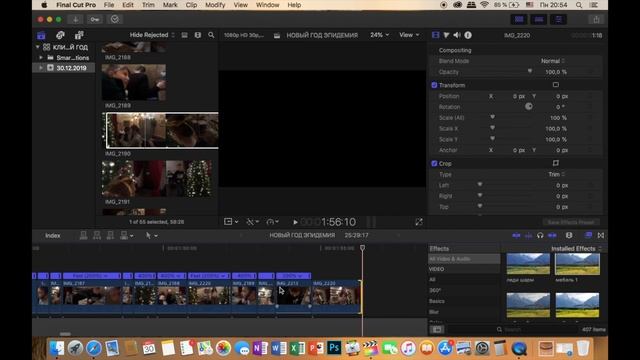The image size is (640, 360).
Task: Show the Transitions browser icon
Action: tap(601, 236)
